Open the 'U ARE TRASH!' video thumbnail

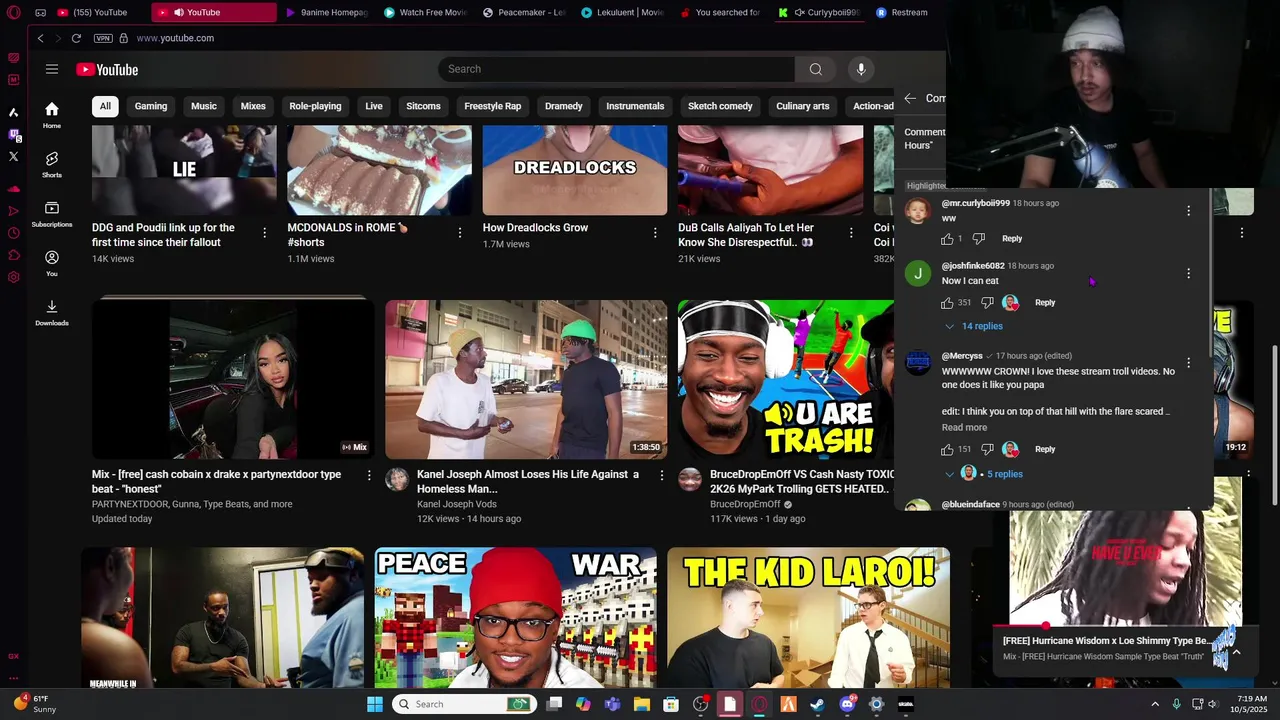[x=786, y=379]
